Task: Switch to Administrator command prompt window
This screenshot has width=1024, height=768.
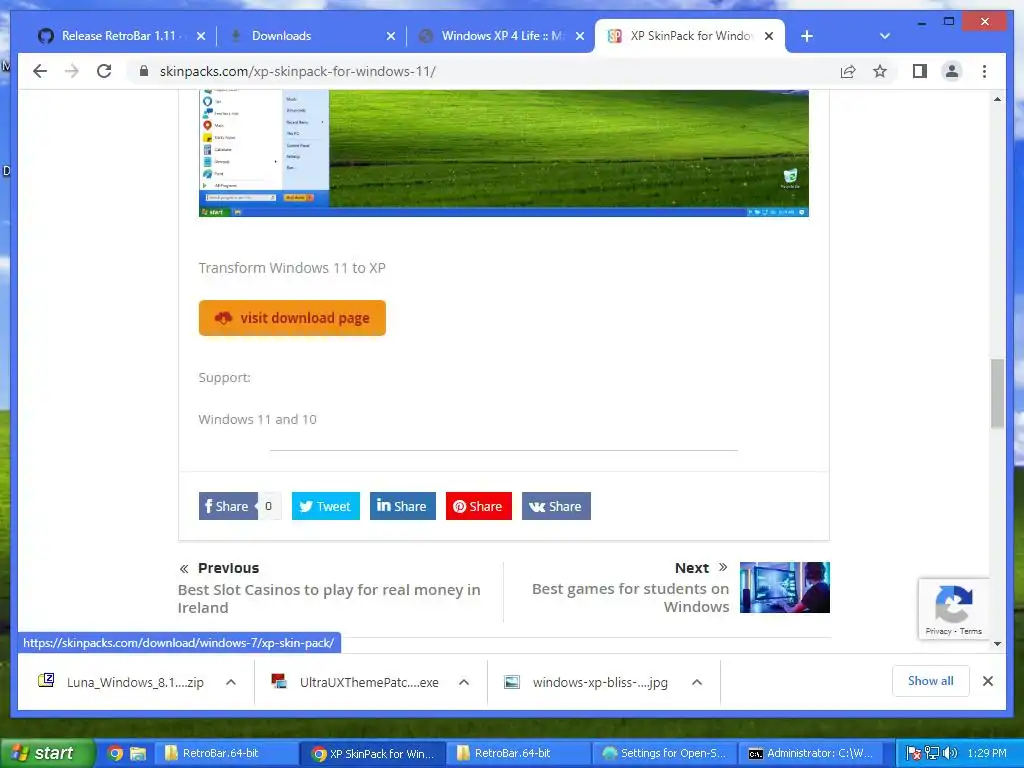Action: 811,753
